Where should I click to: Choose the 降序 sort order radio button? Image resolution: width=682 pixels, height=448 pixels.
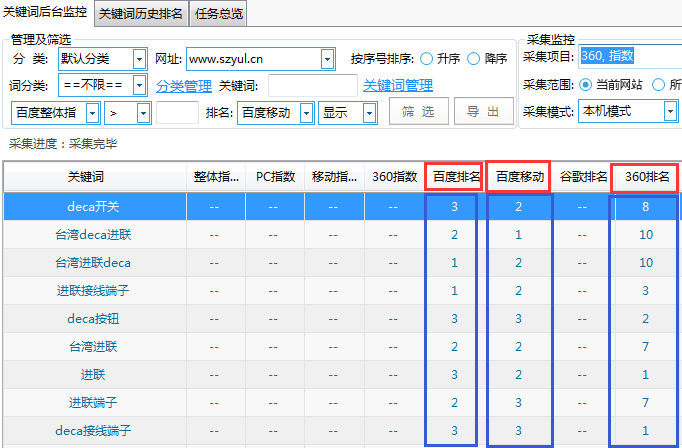pyautogui.click(x=474, y=59)
